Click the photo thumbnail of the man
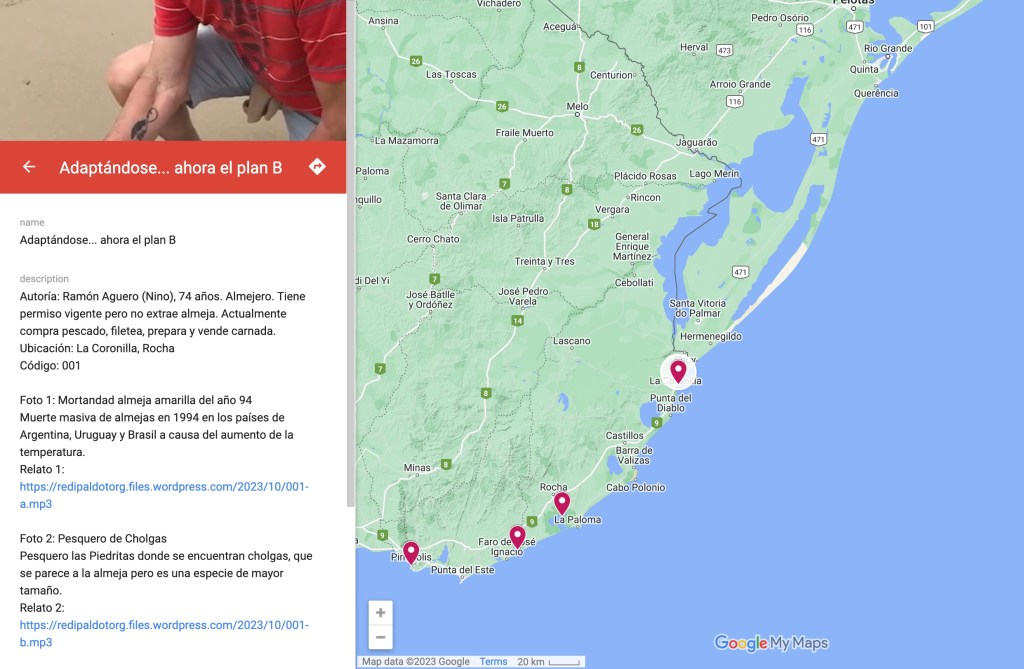 tap(173, 70)
